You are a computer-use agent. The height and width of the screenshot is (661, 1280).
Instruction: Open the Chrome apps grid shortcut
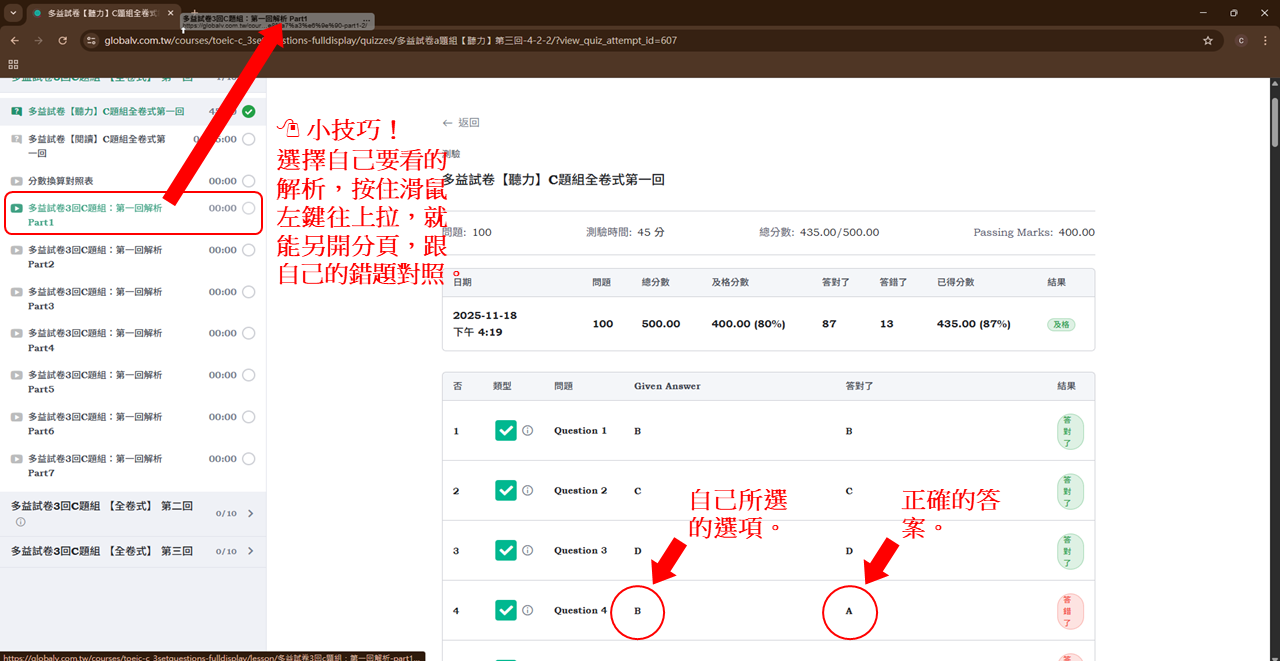pos(14,64)
